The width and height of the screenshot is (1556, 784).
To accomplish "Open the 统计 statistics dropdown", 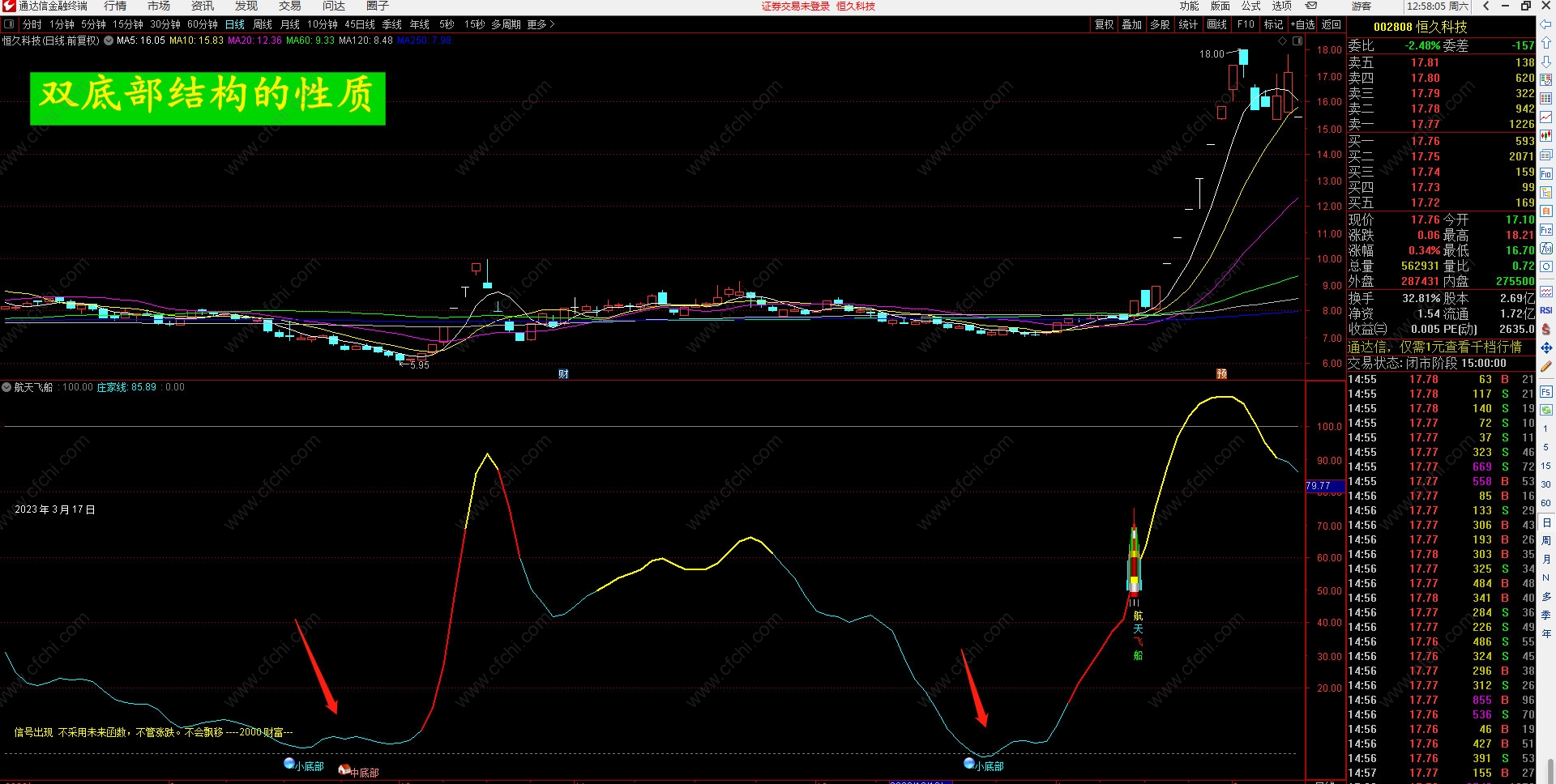I will coord(1188,24).
